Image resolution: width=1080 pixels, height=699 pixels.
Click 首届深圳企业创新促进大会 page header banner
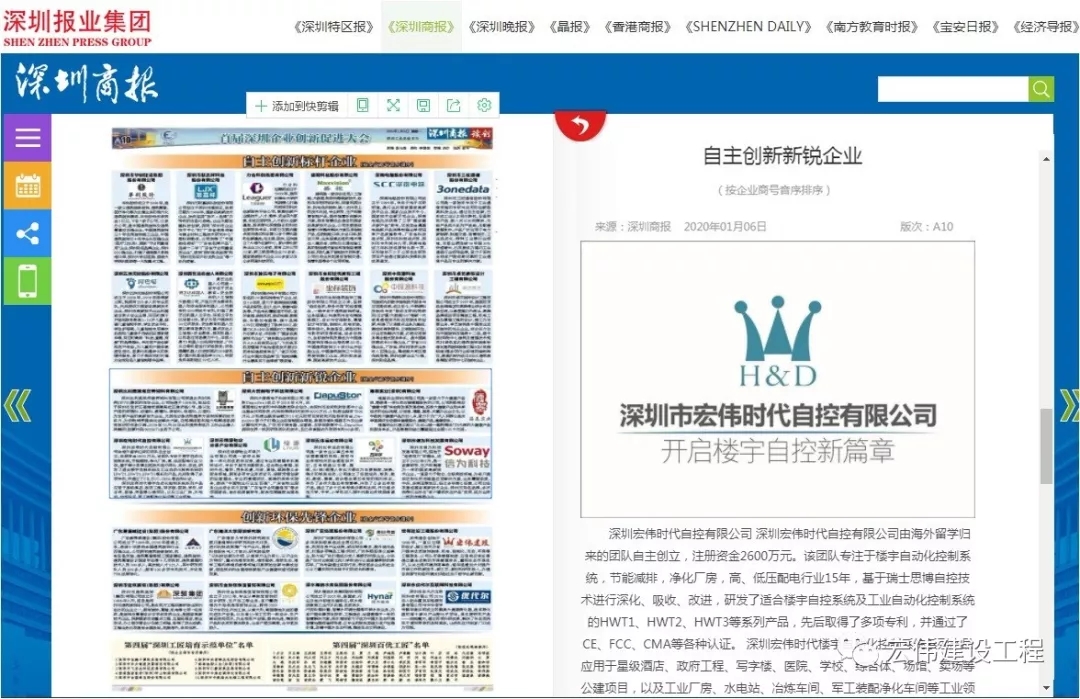point(302,138)
